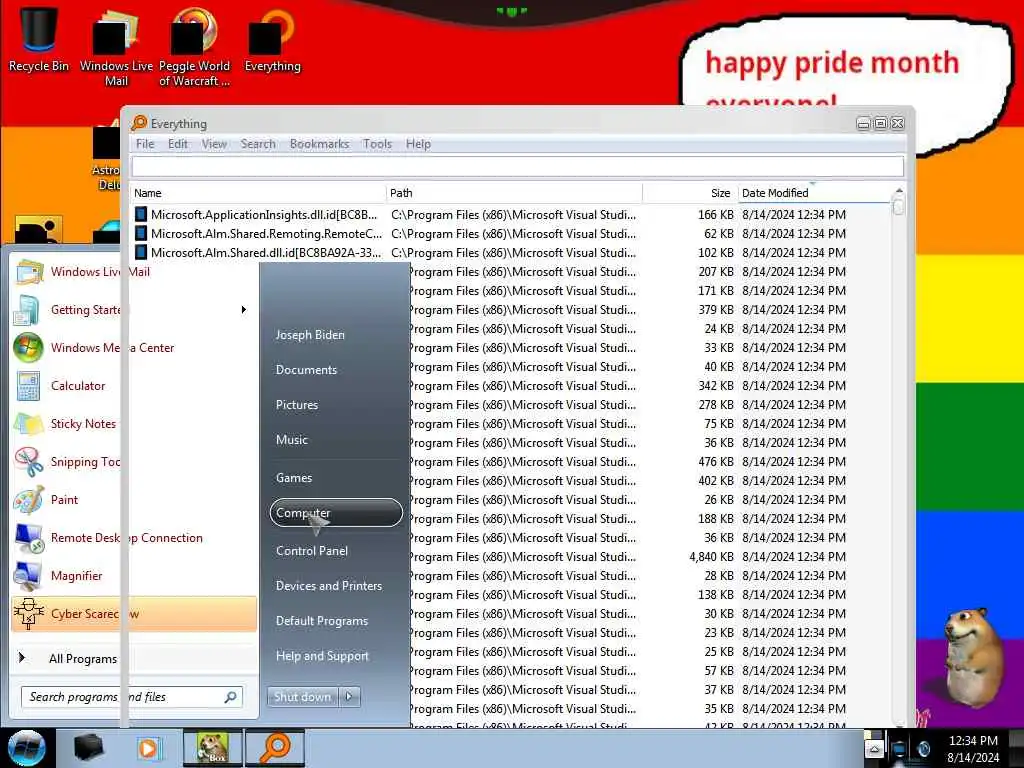Viewport: 1024px width, 768px height.
Task: Open Windows Live Mail desktop icon
Action: 116,46
